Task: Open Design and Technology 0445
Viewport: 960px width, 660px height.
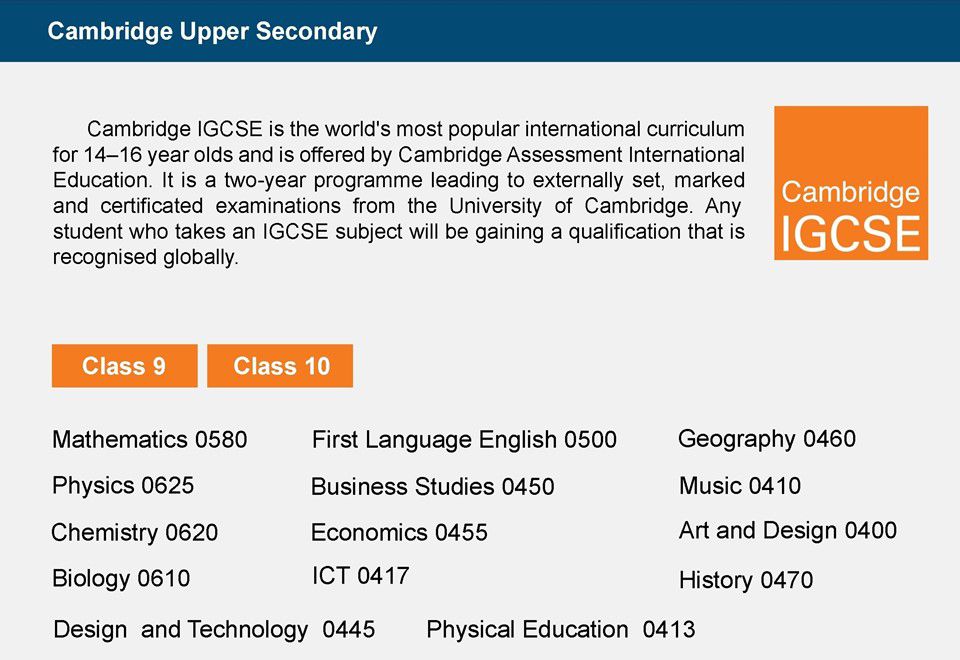Action: 214,629
